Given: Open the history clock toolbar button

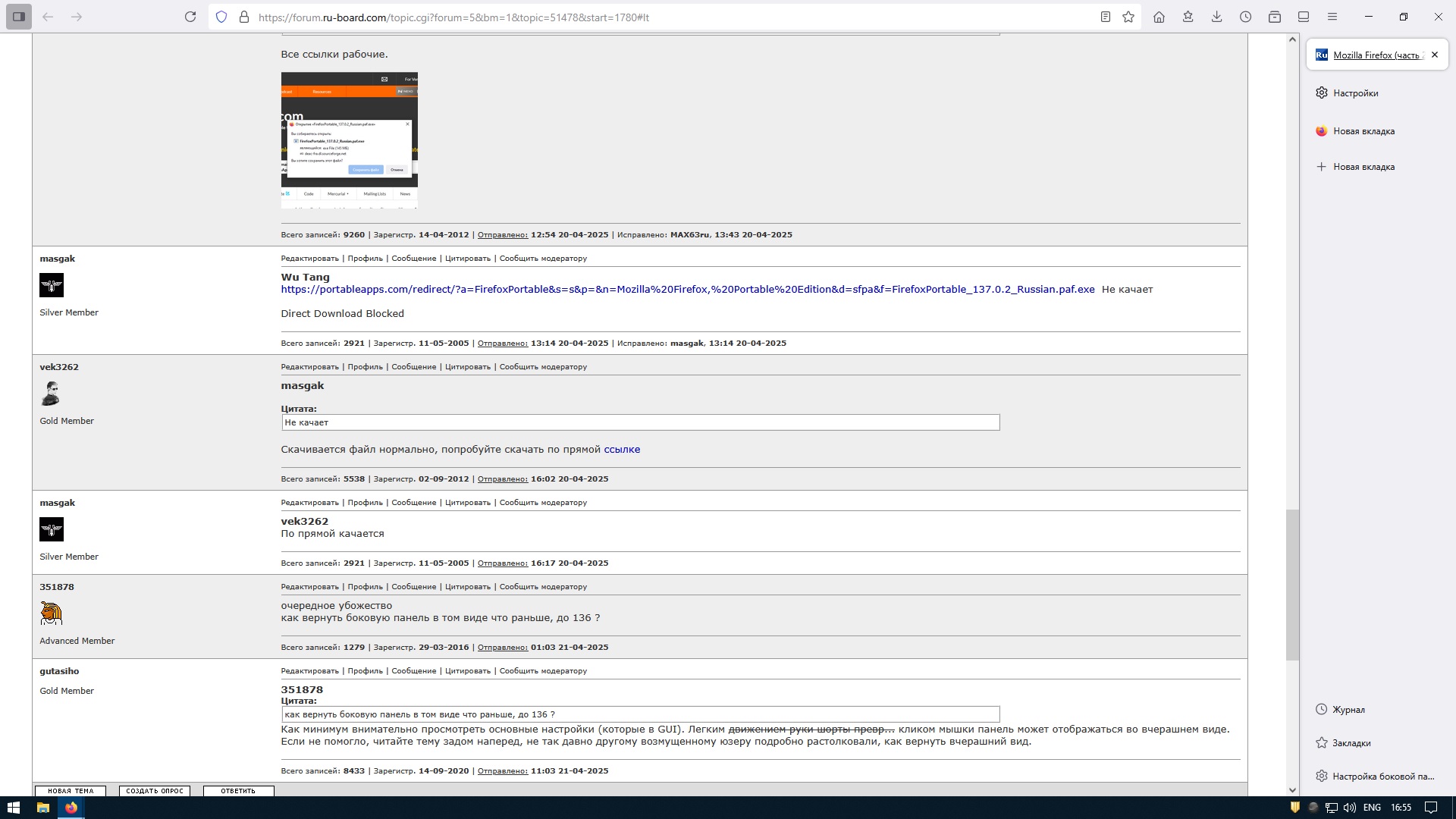Looking at the screenshot, I should [x=1245, y=17].
